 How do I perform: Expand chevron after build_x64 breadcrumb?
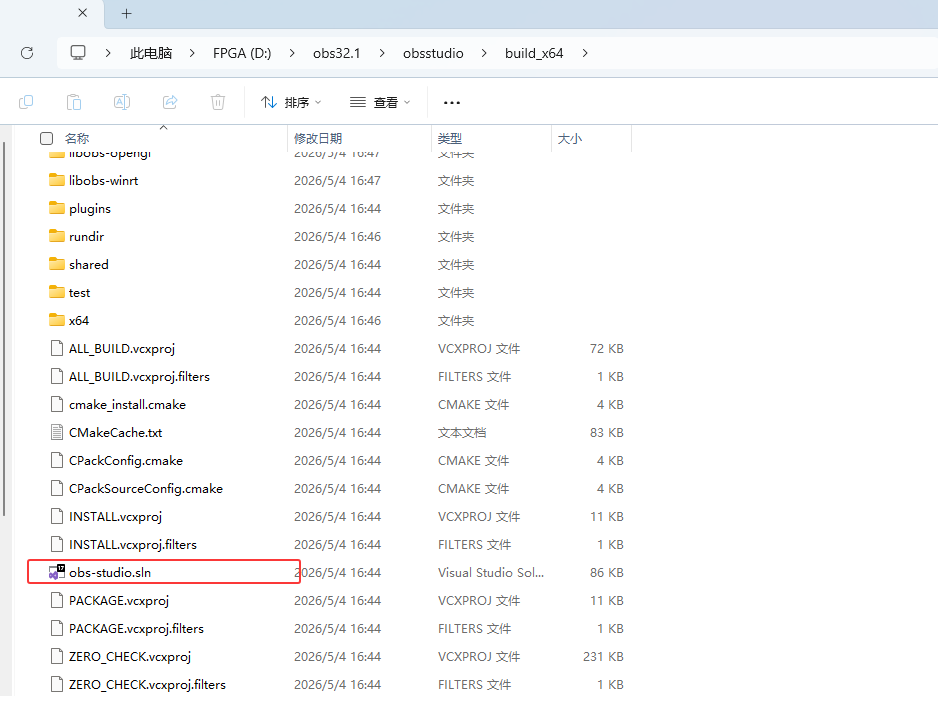pos(585,53)
